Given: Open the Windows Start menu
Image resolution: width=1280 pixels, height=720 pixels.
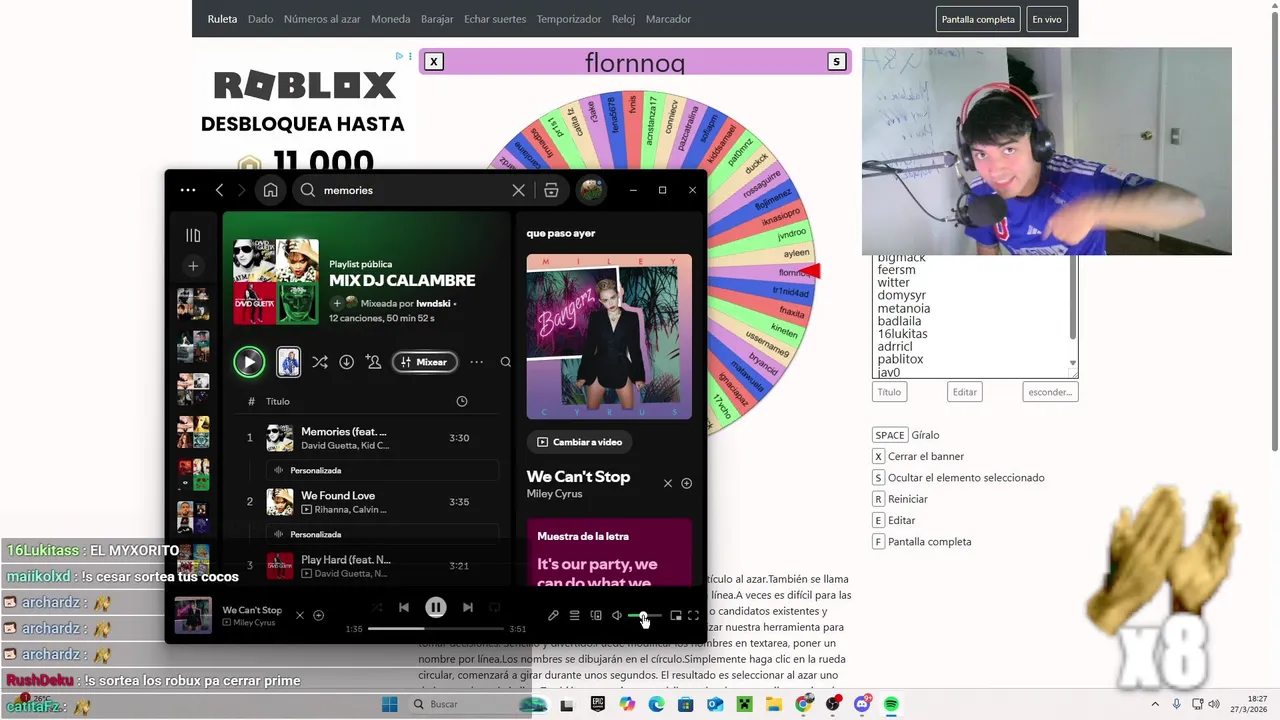Looking at the screenshot, I should 390,705.
